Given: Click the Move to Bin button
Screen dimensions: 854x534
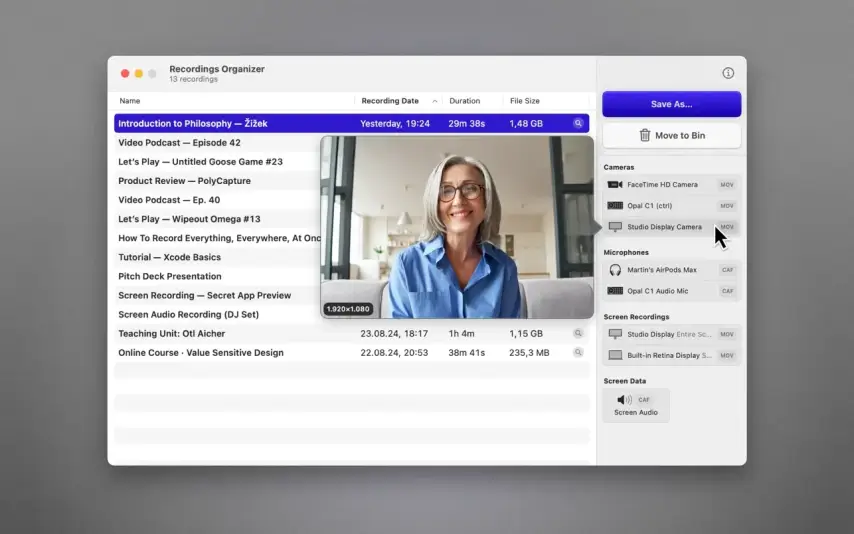Looking at the screenshot, I should coord(671,135).
